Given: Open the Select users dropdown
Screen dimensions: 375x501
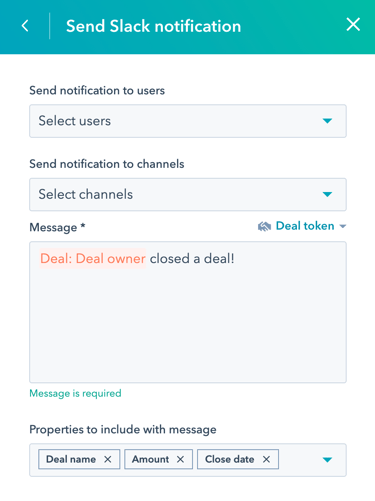Looking at the screenshot, I should (188, 121).
